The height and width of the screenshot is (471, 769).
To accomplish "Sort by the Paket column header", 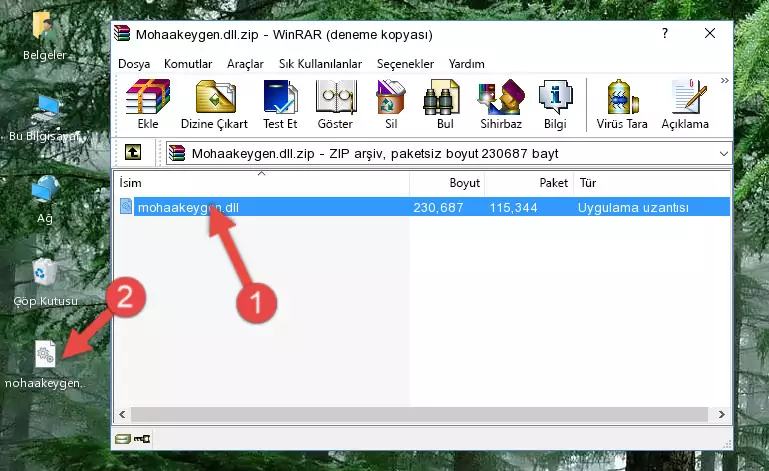I will 529,183.
